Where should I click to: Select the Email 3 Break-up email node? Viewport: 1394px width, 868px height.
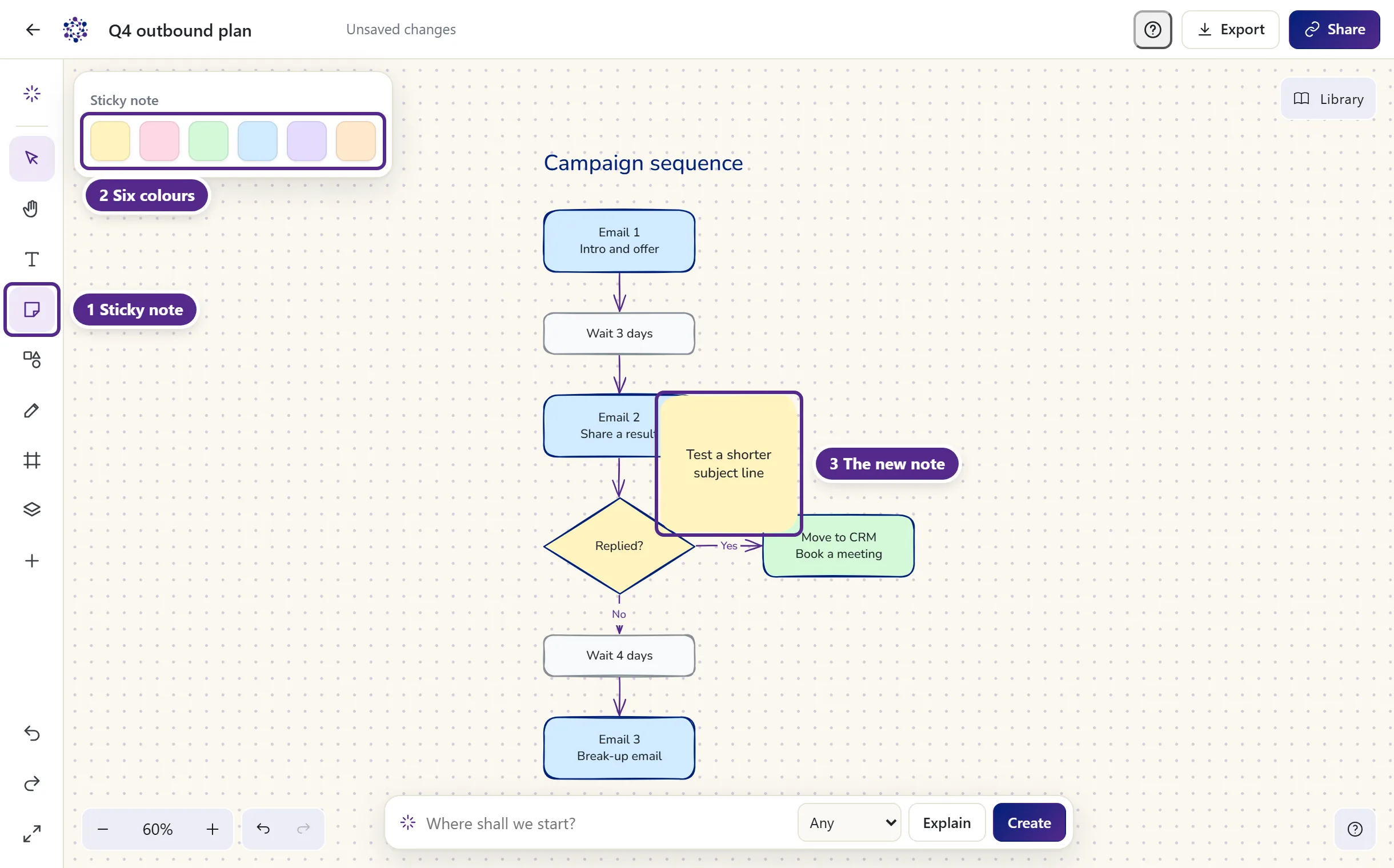click(x=619, y=748)
